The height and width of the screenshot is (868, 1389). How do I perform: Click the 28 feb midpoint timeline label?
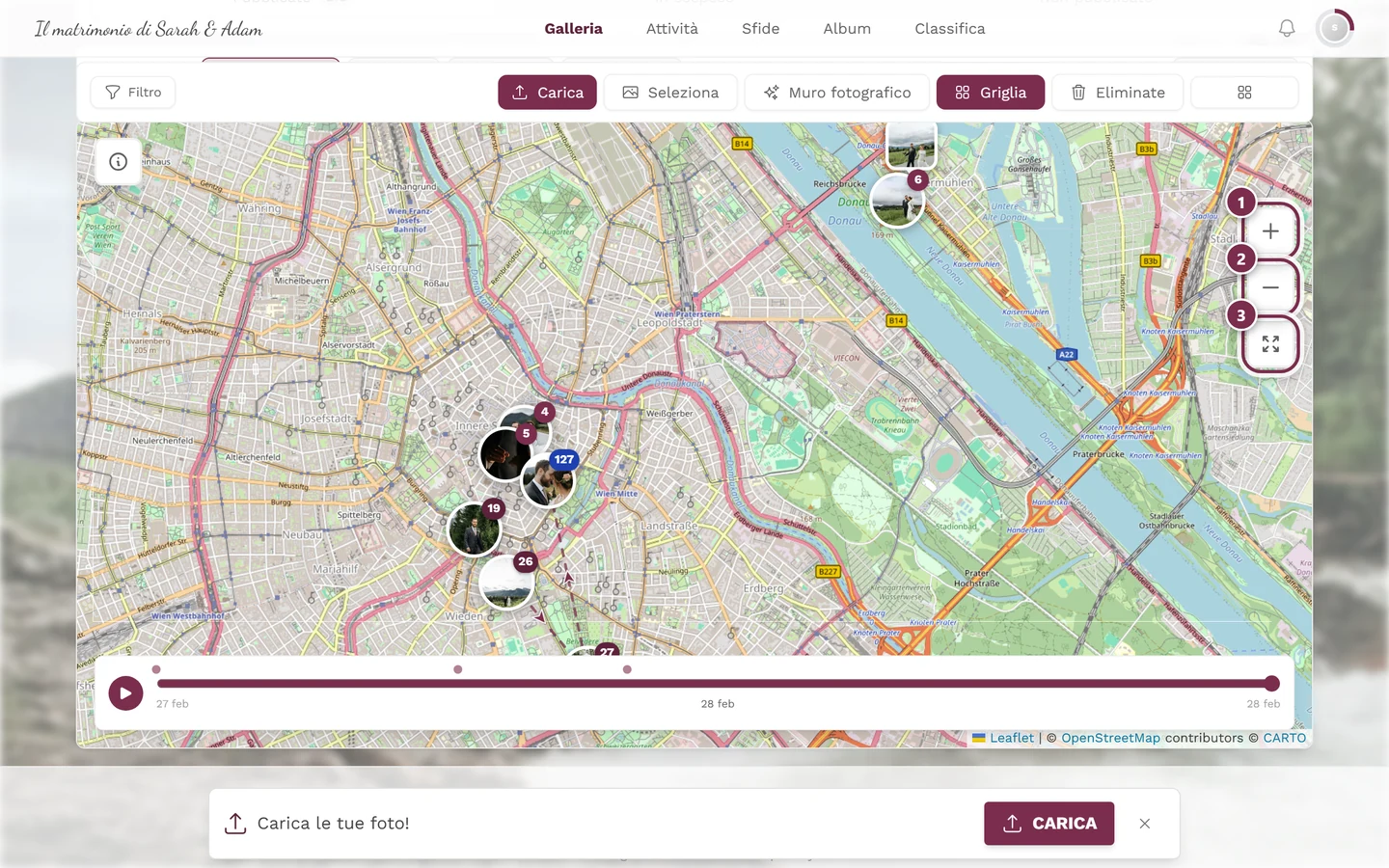(x=718, y=704)
